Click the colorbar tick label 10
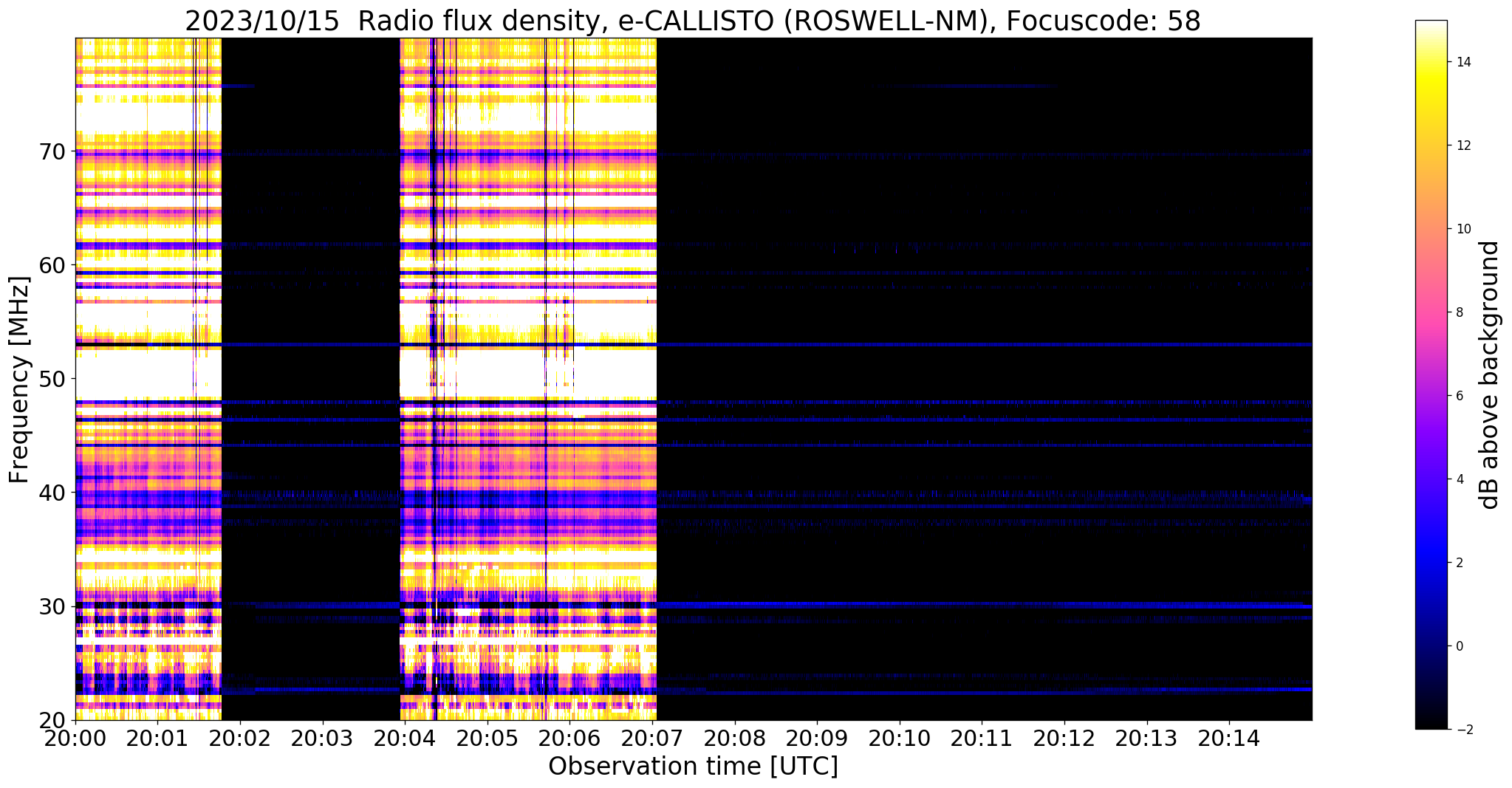This screenshot has height=788, width=1512. tap(1463, 229)
